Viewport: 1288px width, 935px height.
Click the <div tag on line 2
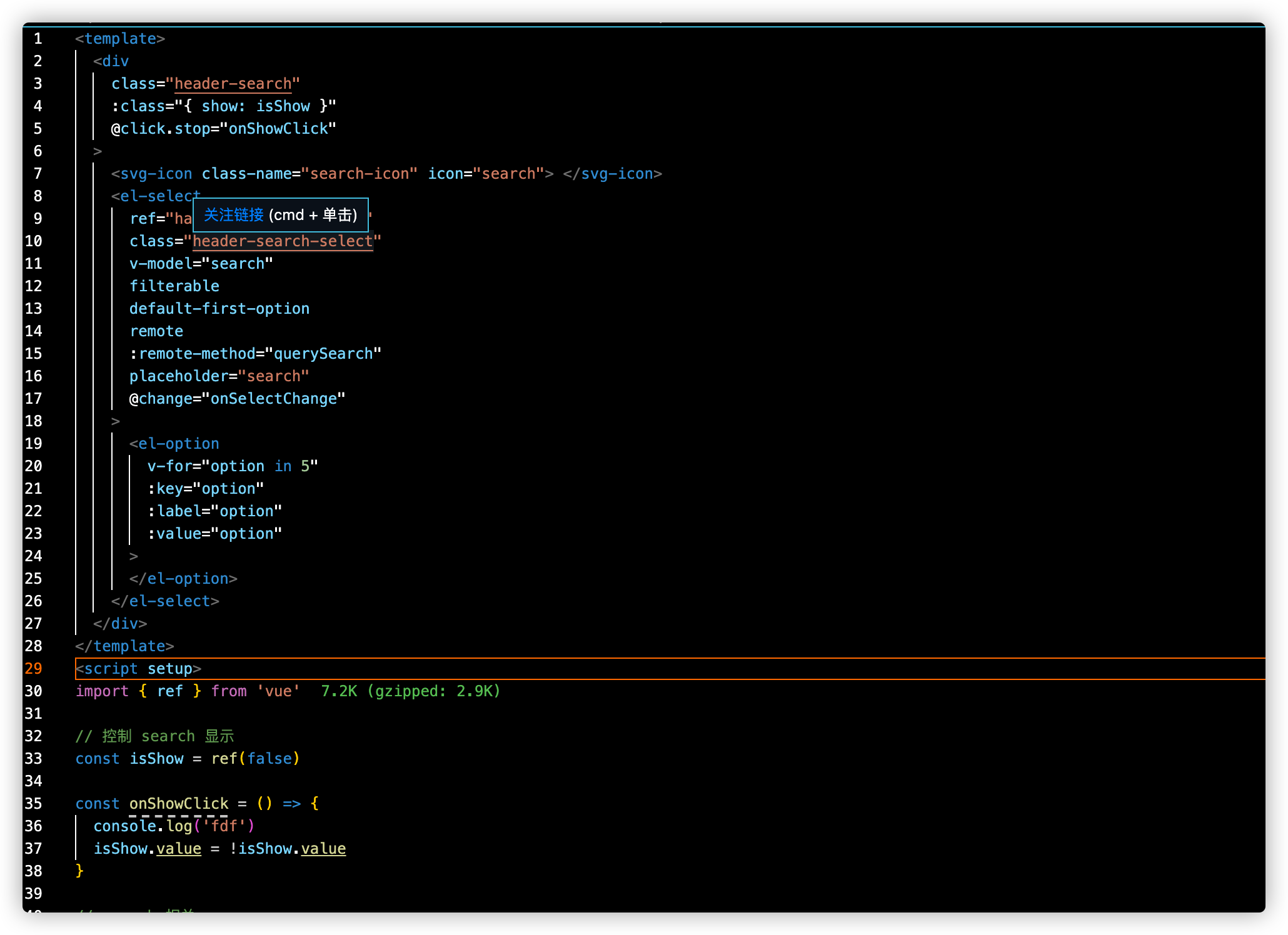pos(111,61)
